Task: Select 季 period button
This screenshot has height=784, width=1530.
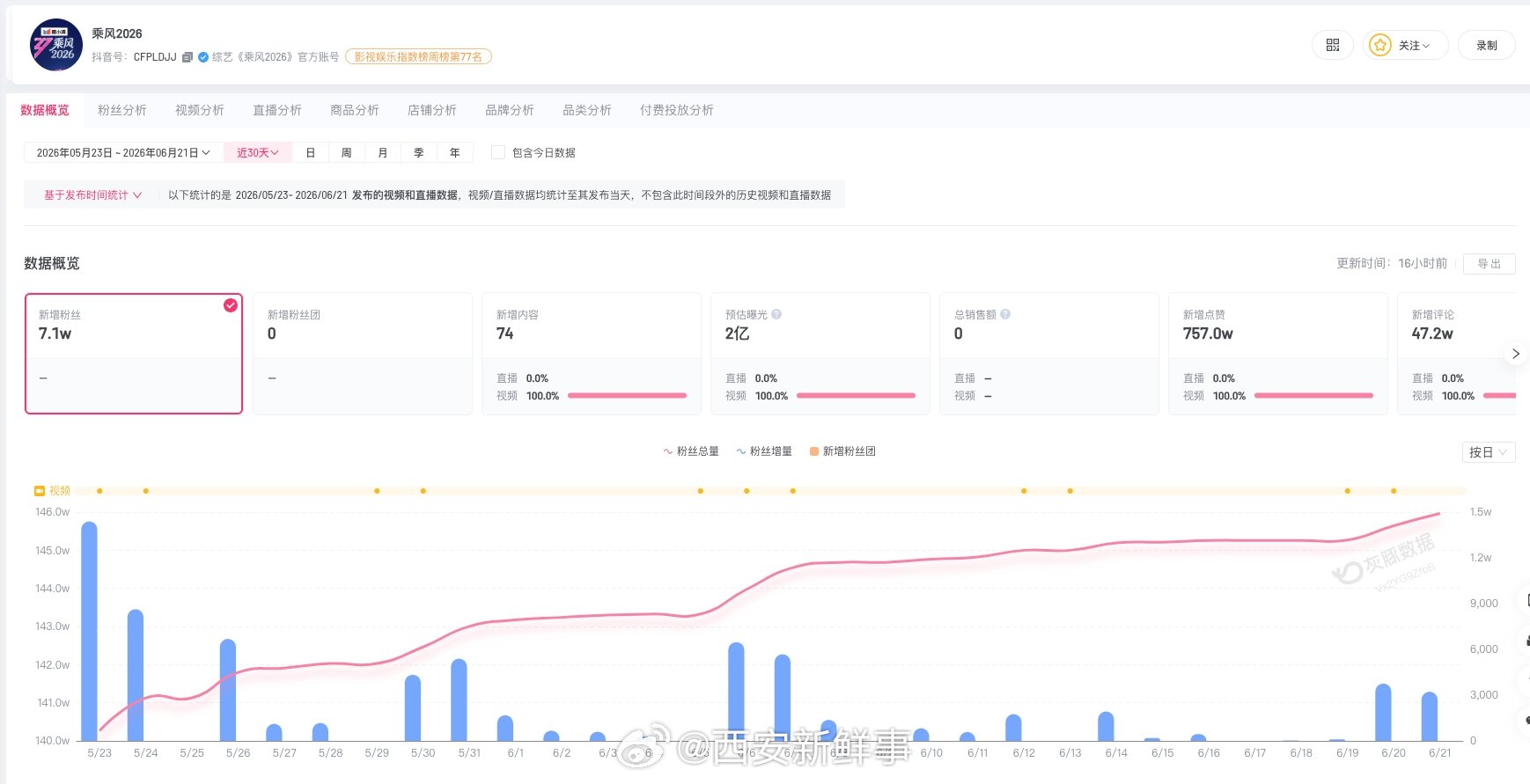Action: (x=419, y=152)
